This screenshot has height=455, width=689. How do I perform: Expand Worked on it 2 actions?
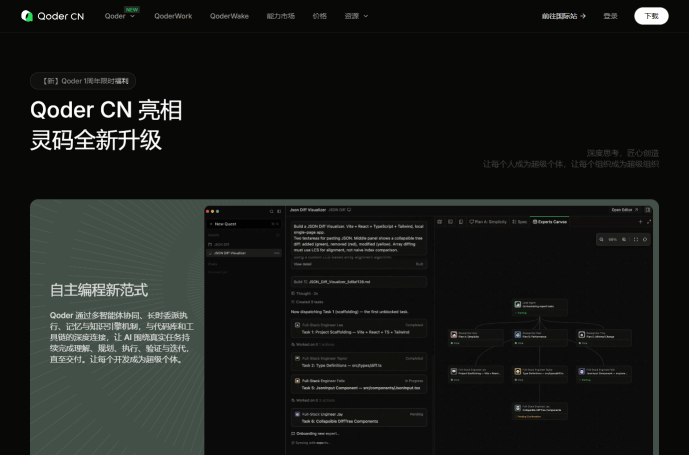coord(312,400)
